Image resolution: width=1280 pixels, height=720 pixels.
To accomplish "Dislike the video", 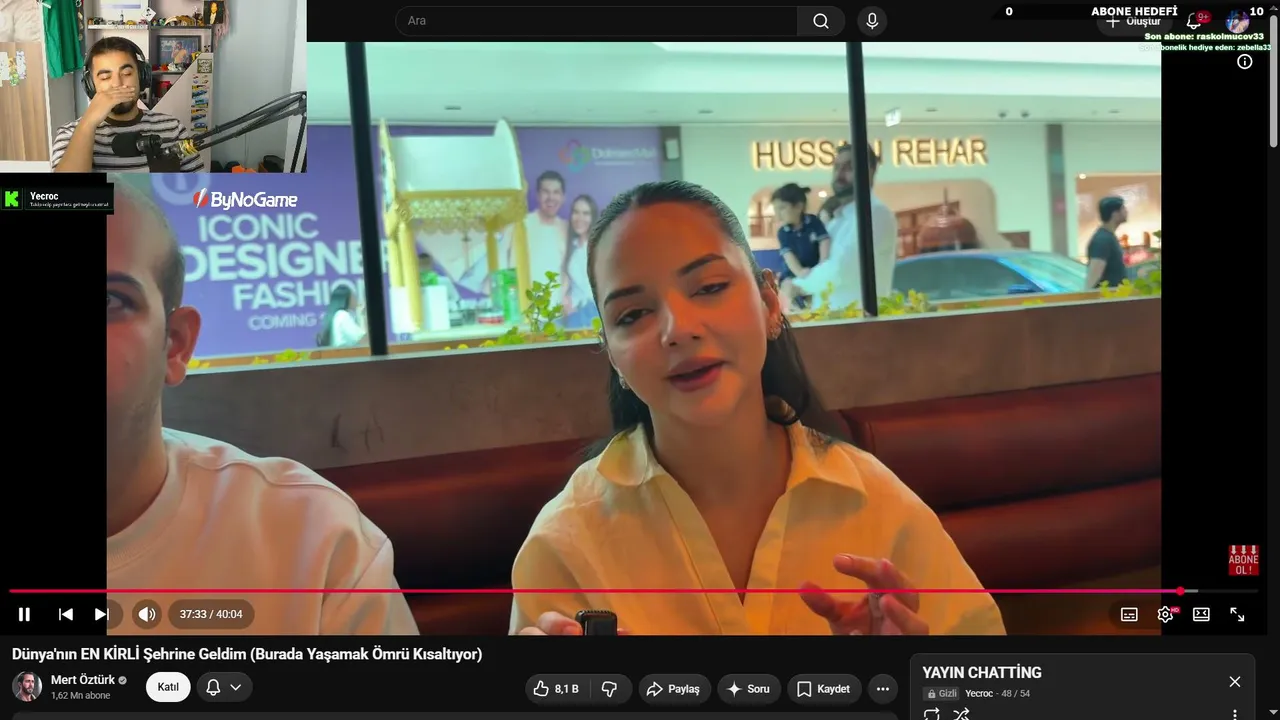I will tap(609, 689).
